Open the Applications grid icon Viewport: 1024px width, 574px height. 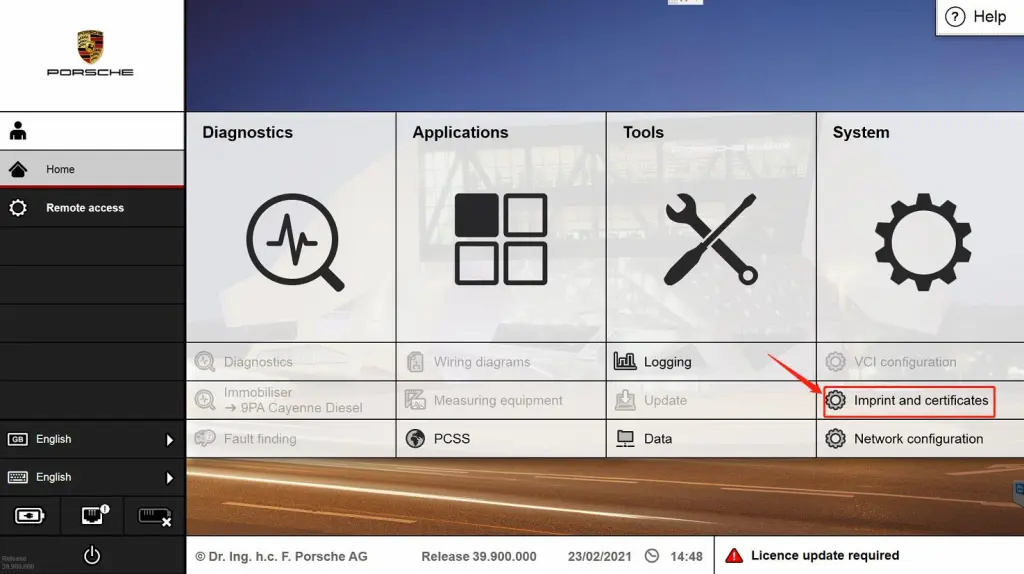(500, 239)
